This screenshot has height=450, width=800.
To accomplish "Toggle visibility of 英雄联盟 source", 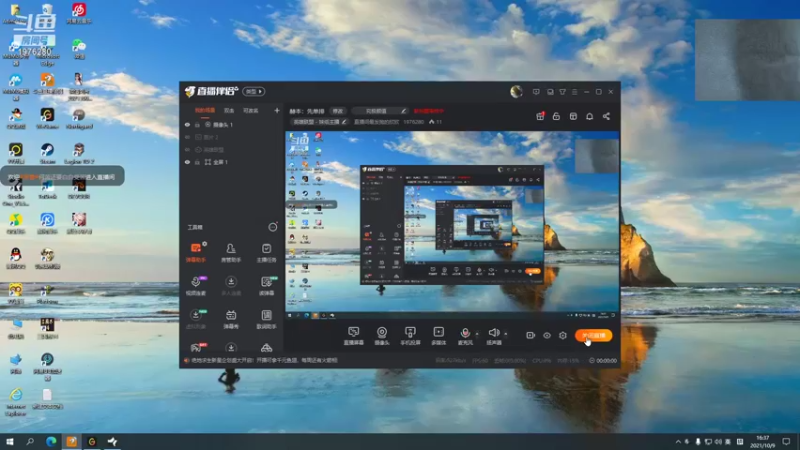I will [187, 149].
